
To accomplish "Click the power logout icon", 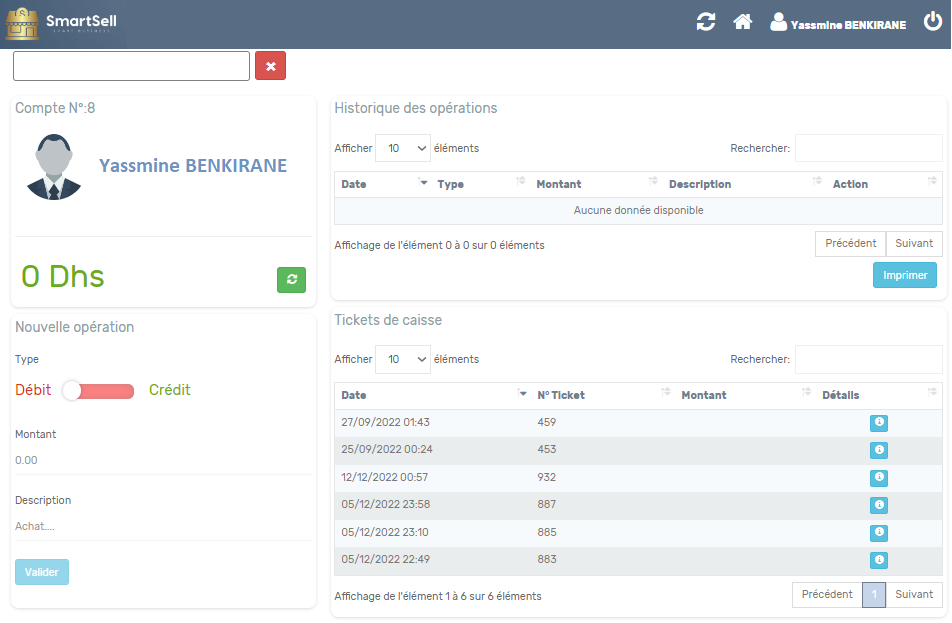I will (x=933, y=21).
